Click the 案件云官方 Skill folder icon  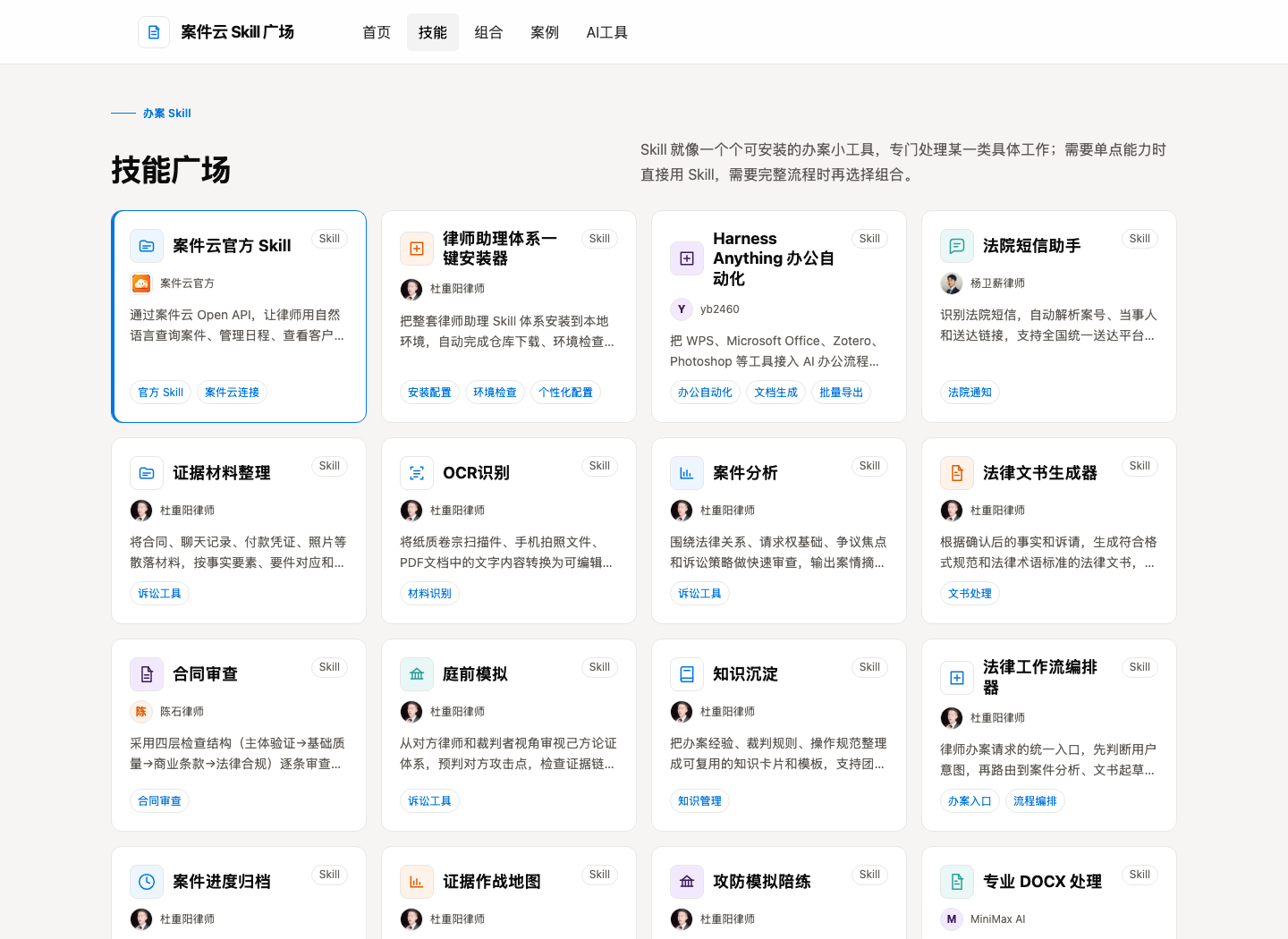147,246
